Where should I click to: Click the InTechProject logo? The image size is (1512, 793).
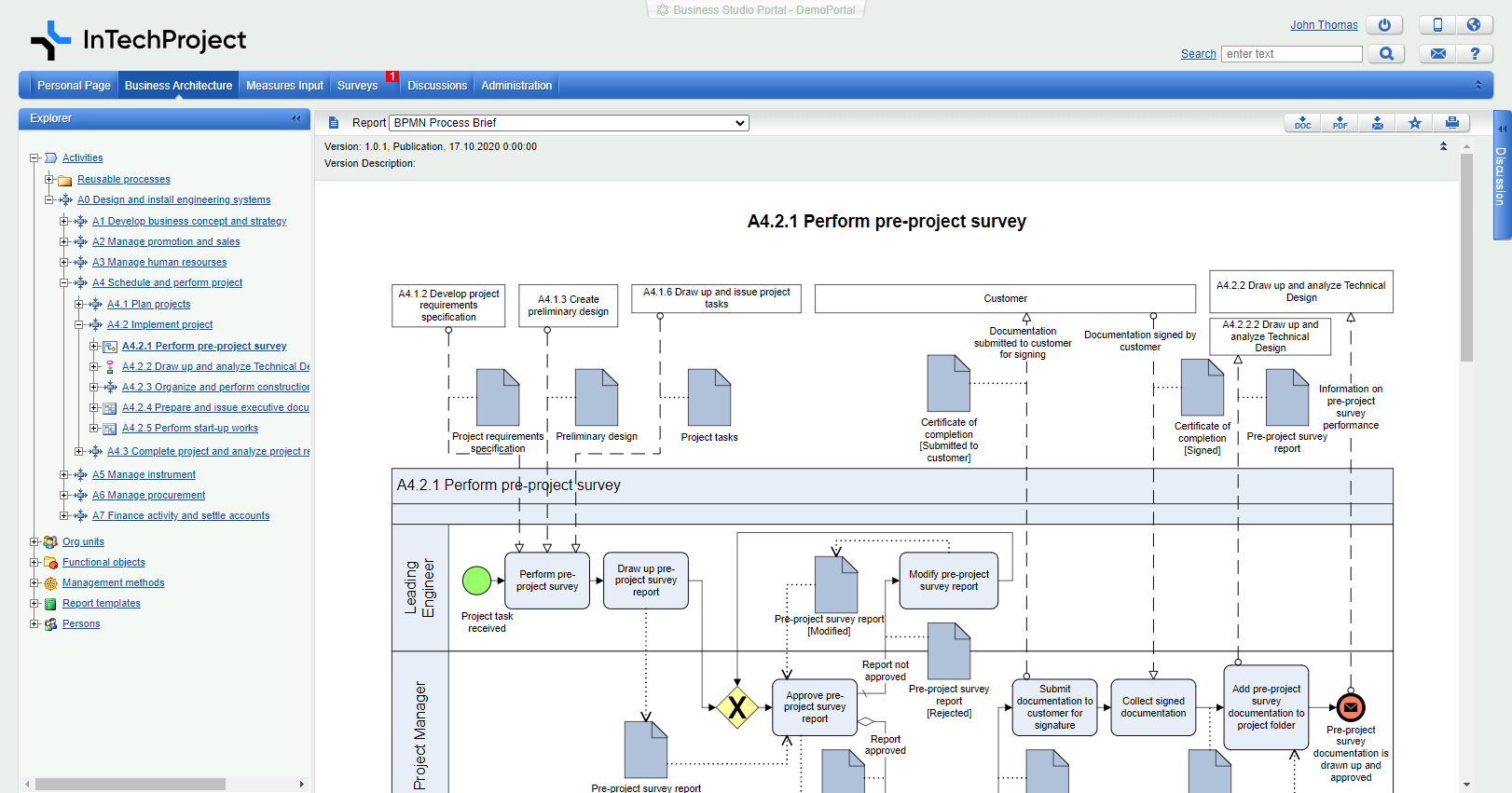click(139, 40)
